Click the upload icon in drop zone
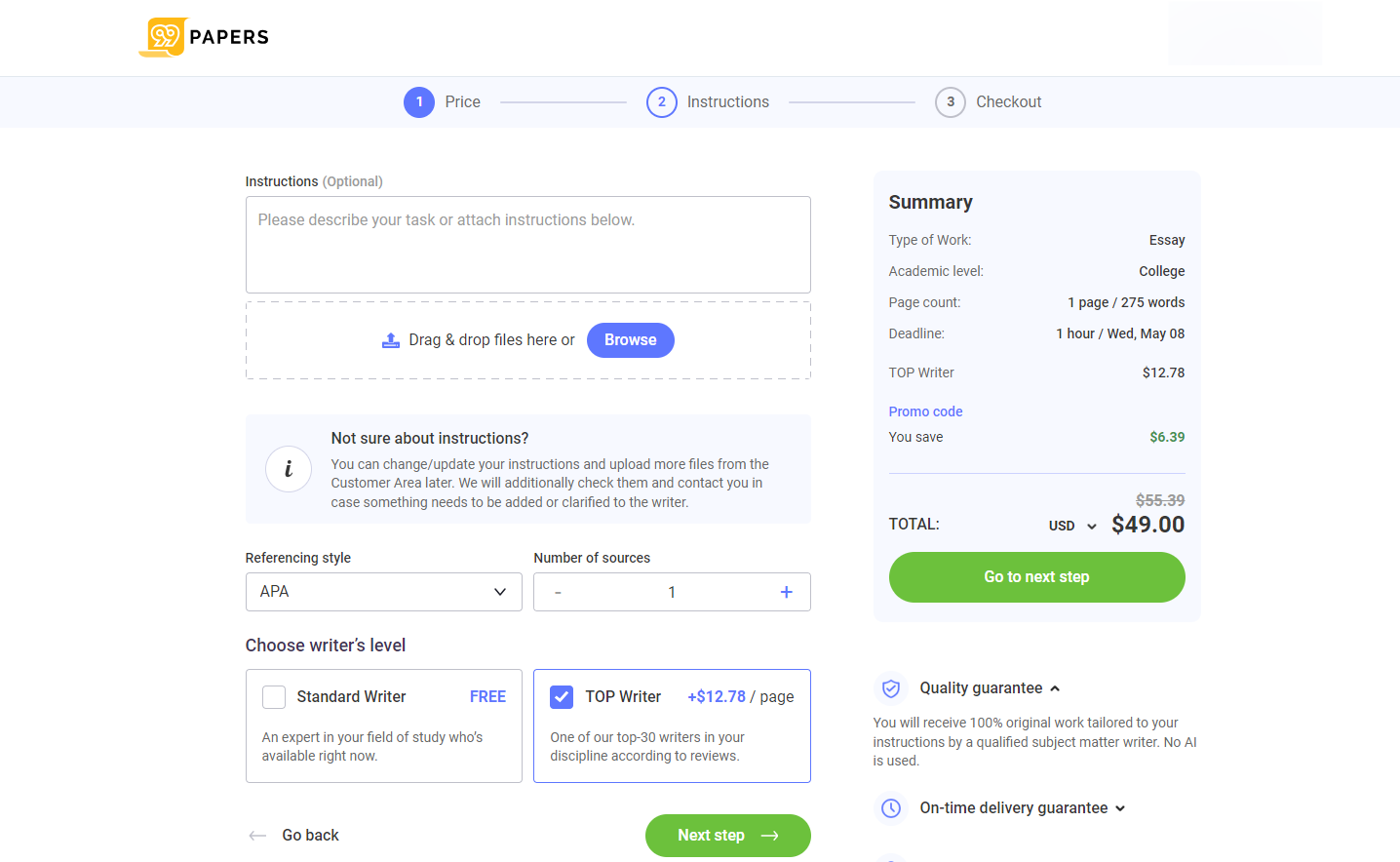 click(x=391, y=340)
